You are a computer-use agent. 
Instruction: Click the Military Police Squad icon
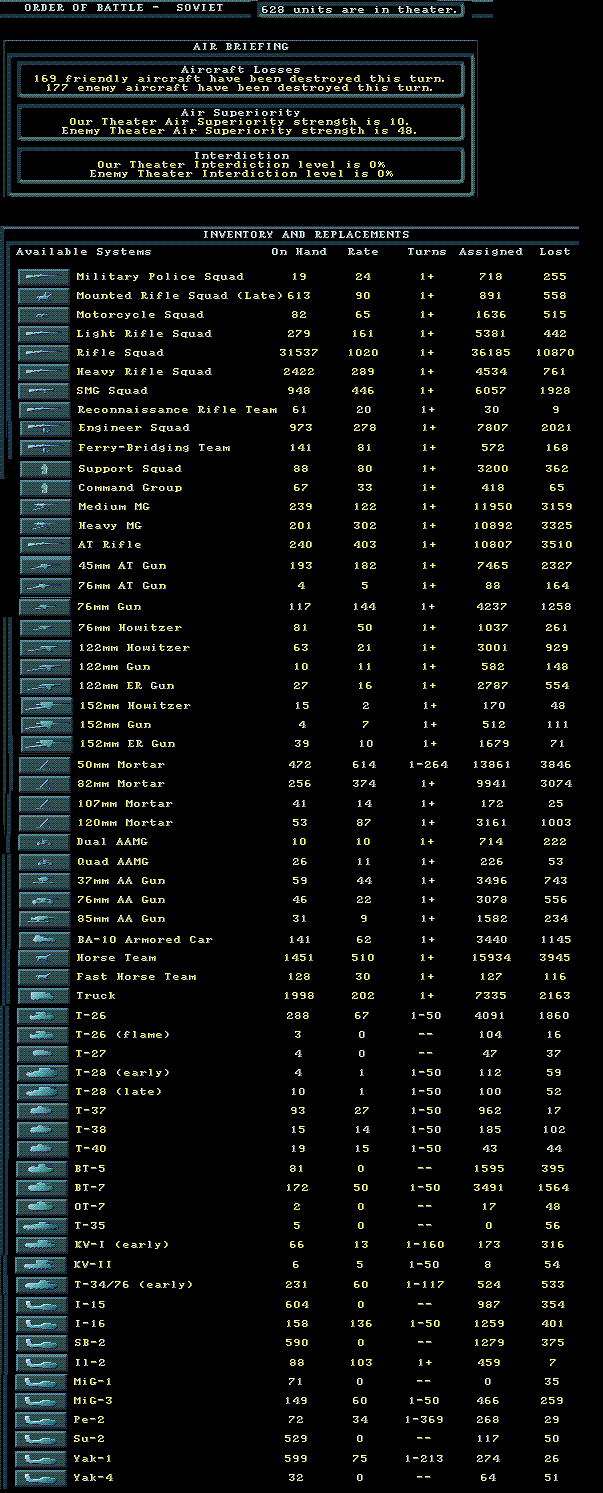click(44, 277)
